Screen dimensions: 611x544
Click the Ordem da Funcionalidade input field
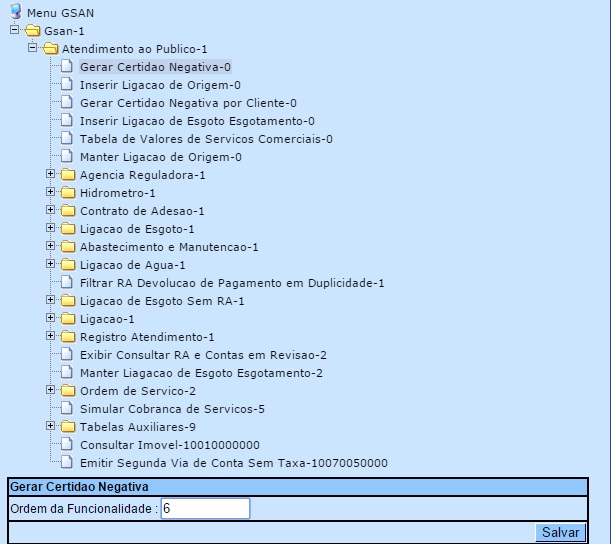(205, 509)
